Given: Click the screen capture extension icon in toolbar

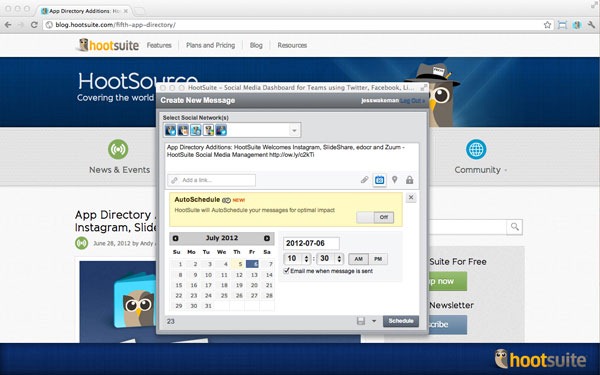Looking at the screenshot, I should pos(562,25).
